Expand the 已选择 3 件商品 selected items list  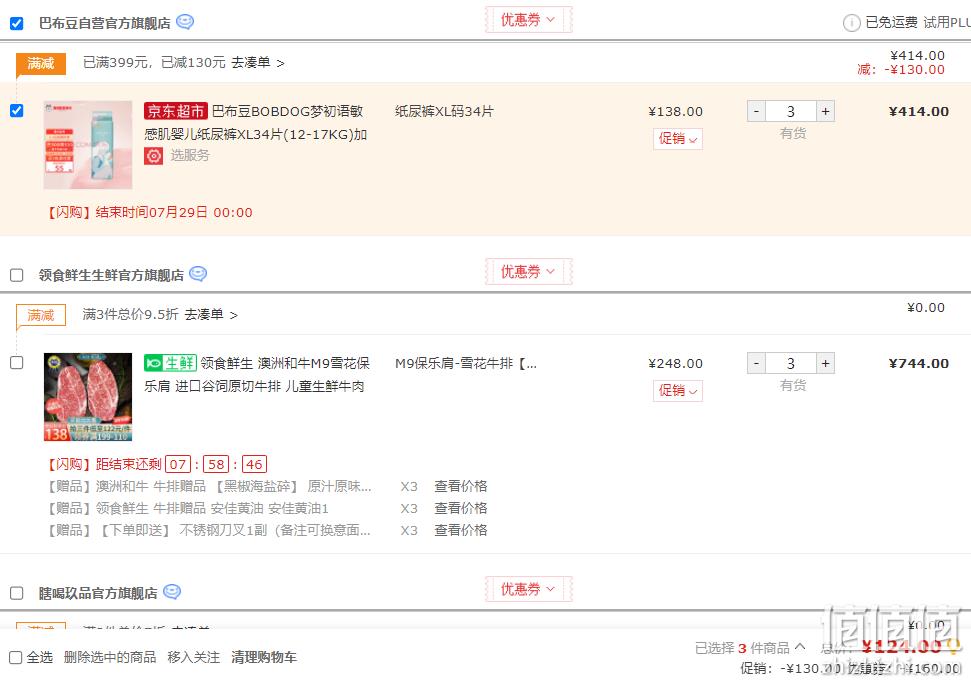[x=750, y=647]
